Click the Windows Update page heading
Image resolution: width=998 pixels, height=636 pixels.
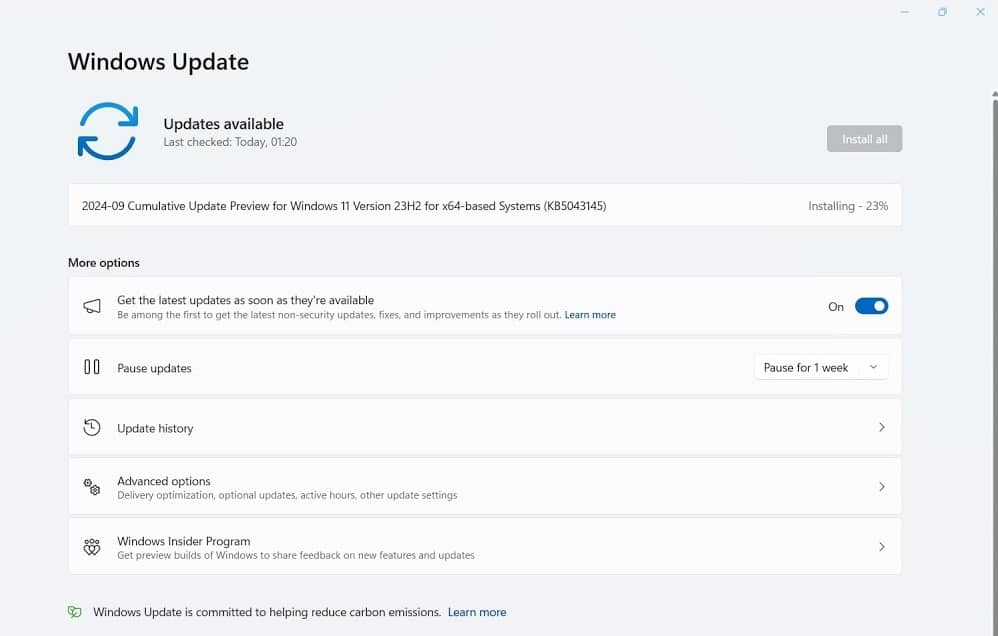click(x=158, y=62)
